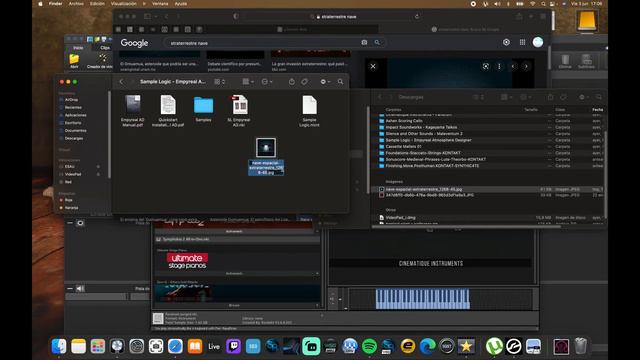640x360 pixels.
Task: Select Documentos in Finder sidebar
Action: (76, 131)
